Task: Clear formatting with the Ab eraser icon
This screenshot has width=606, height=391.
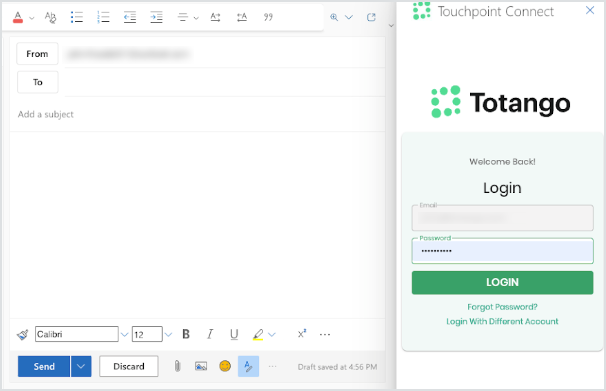Action: [50, 17]
